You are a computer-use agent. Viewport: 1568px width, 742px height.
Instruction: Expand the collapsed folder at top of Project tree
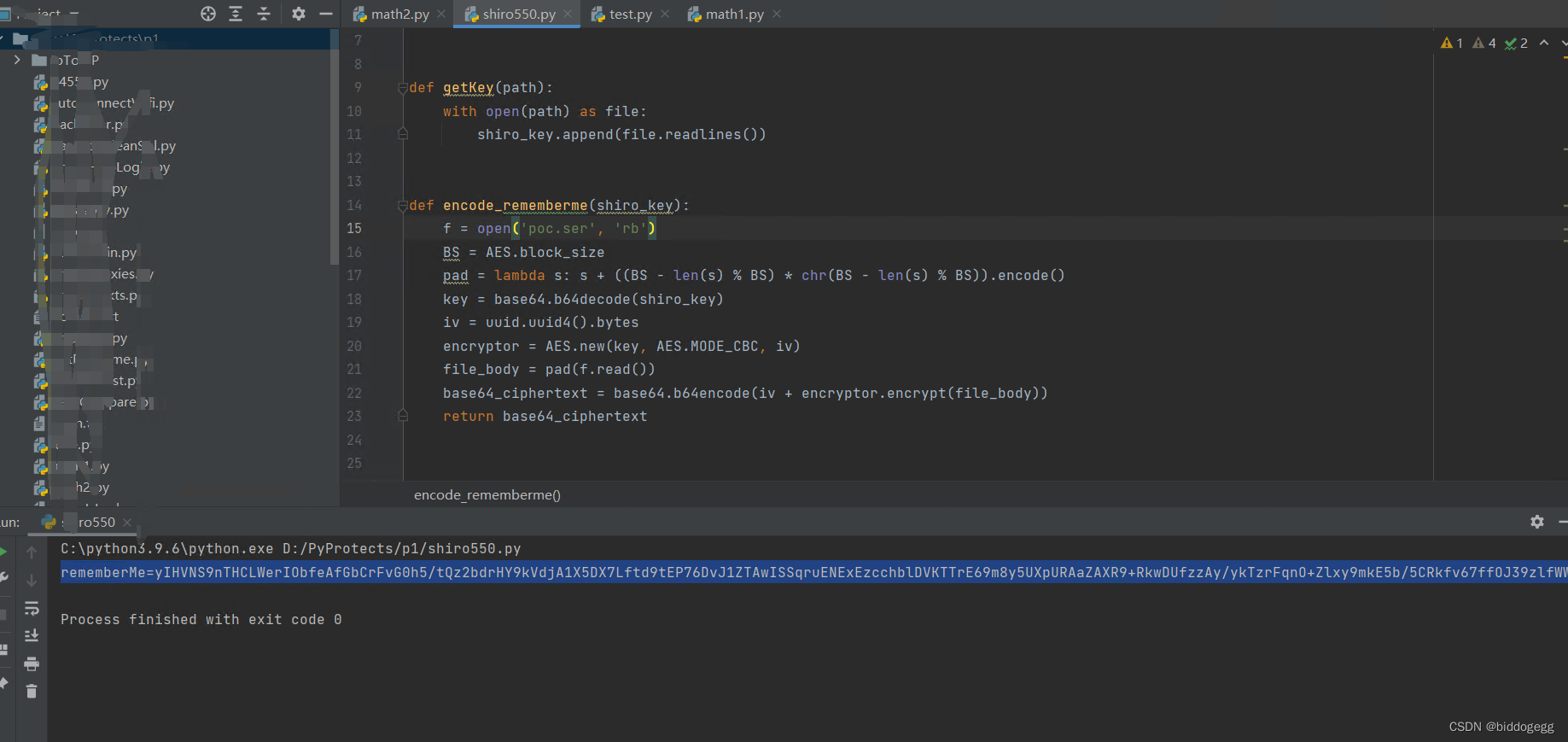(17, 60)
